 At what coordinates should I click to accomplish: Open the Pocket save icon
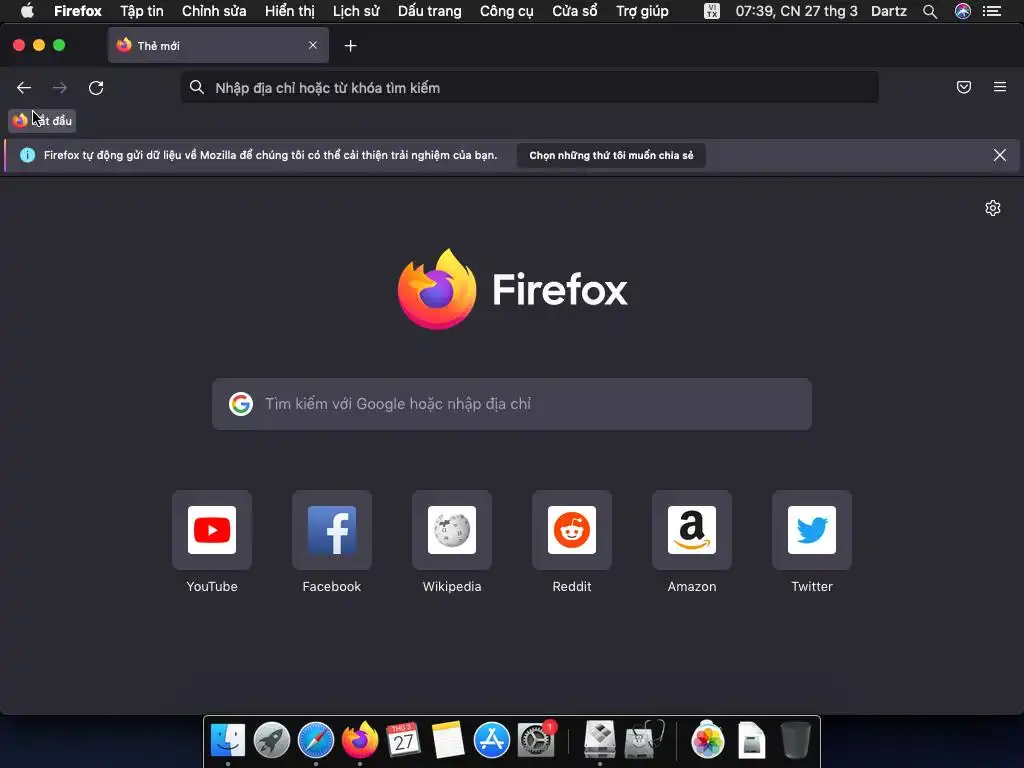(964, 87)
